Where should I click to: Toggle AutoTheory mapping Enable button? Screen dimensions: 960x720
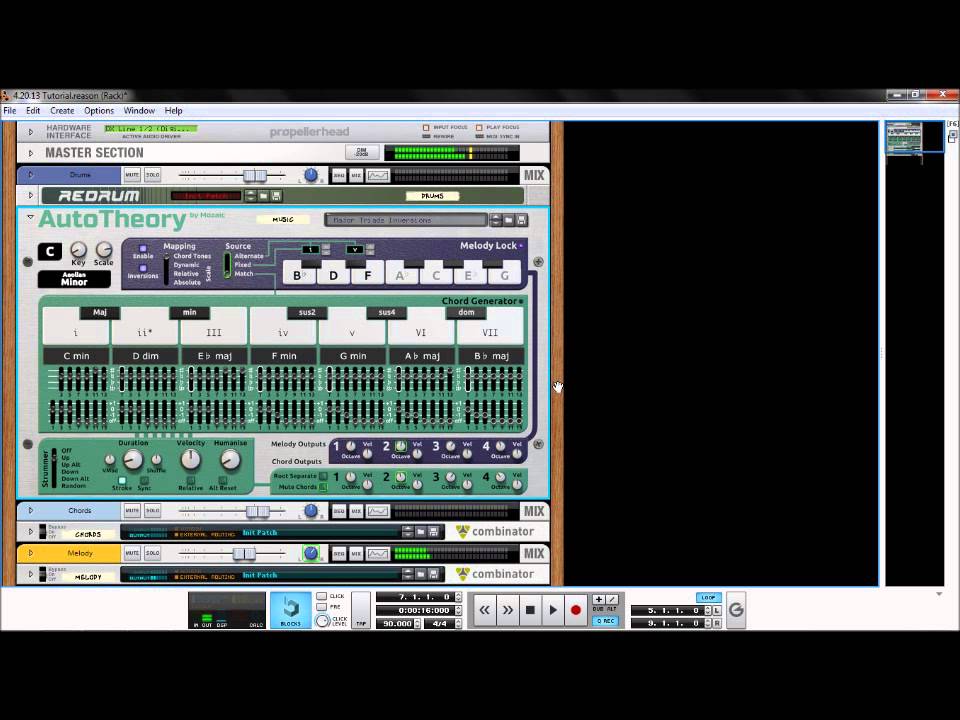click(143, 249)
